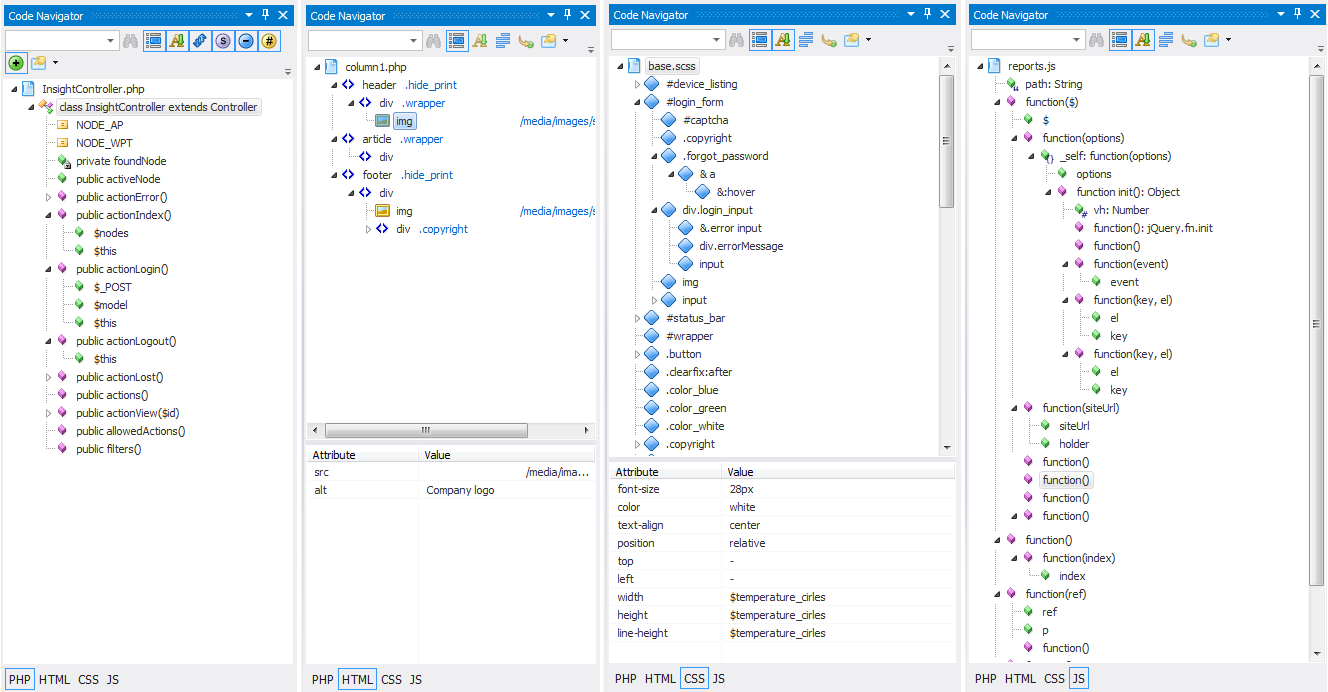Click the blue text-lines icon in the base.scss toolbar
The image size is (1328, 692).
click(805, 41)
